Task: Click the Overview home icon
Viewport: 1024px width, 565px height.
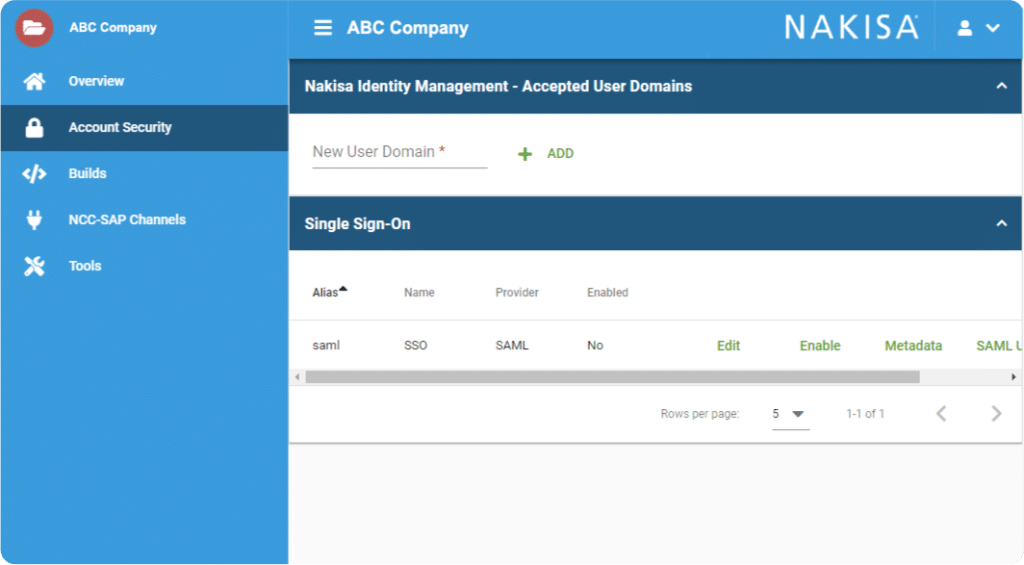Action: [x=34, y=81]
